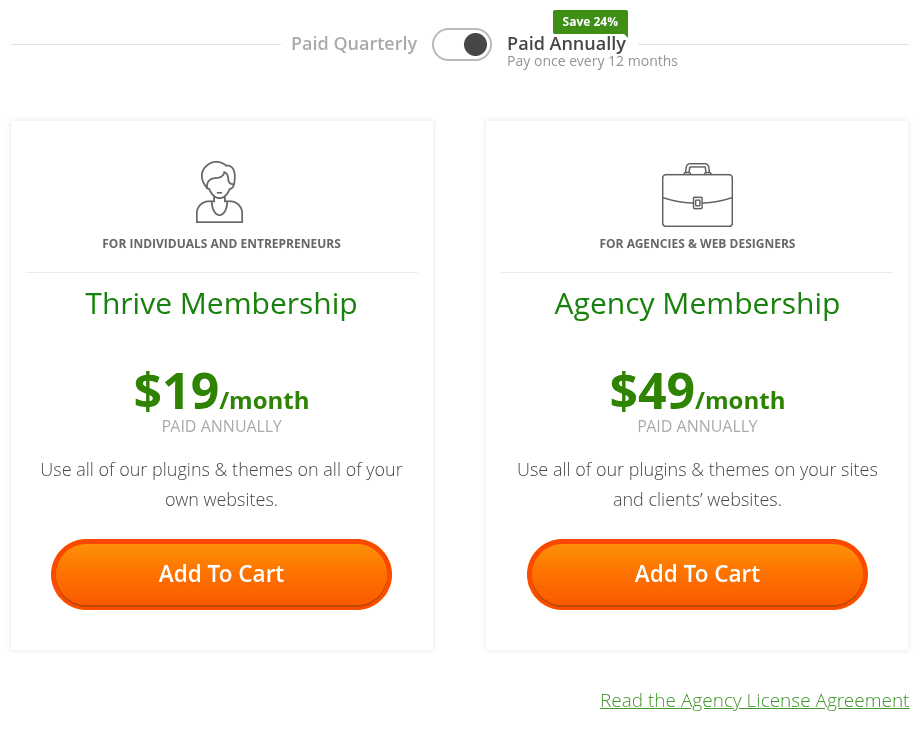Add Thrive Membership to cart
The height and width of the screenshot is (730, 920).
221,574
